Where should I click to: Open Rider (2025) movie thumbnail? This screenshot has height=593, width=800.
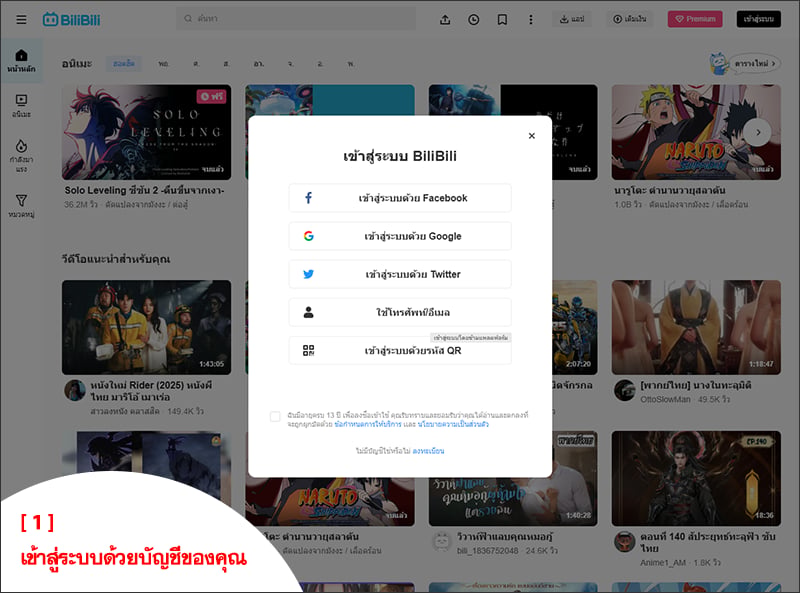[x=146, y=327]
